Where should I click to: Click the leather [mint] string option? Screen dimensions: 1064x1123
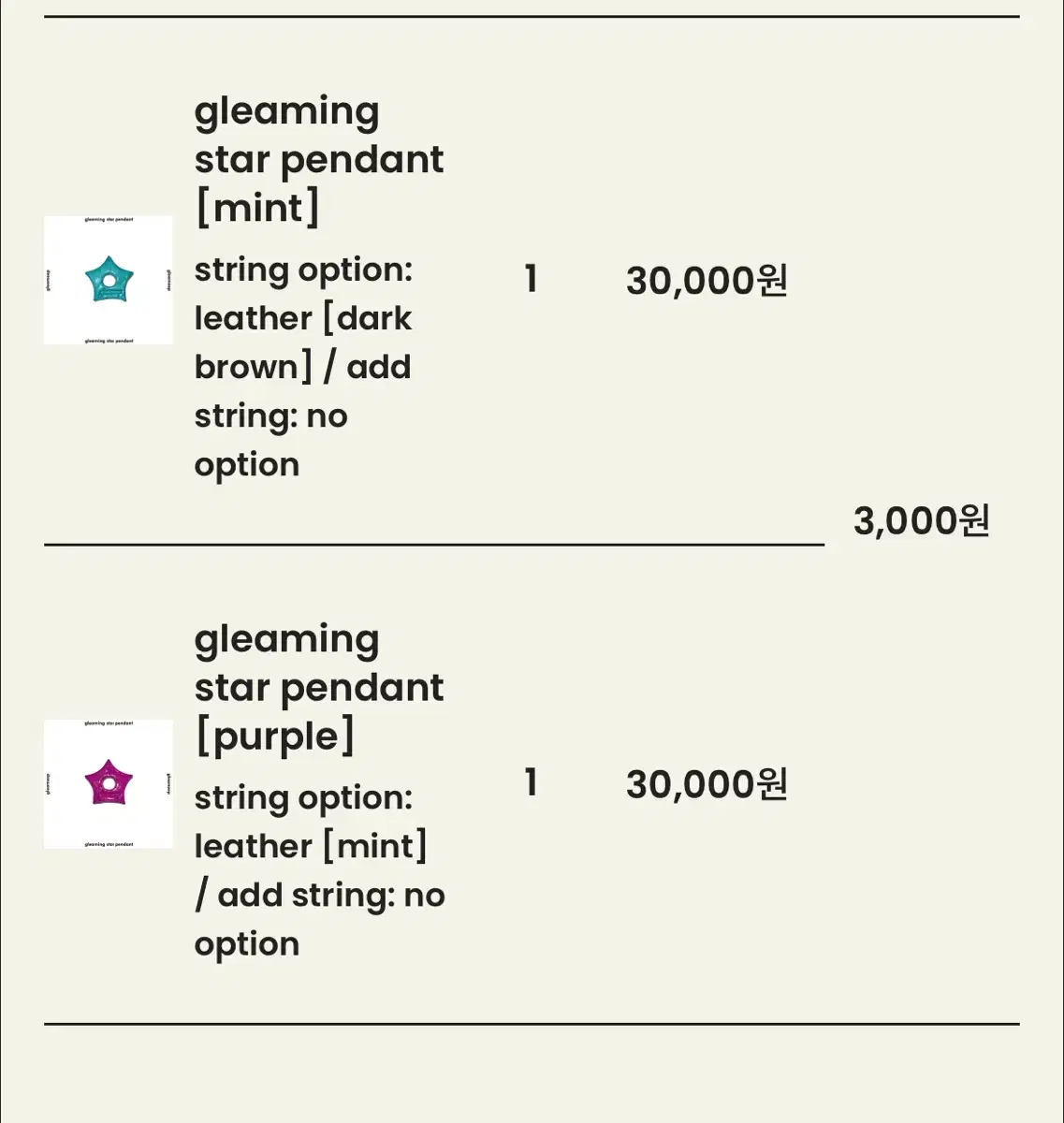click(310, 846)
